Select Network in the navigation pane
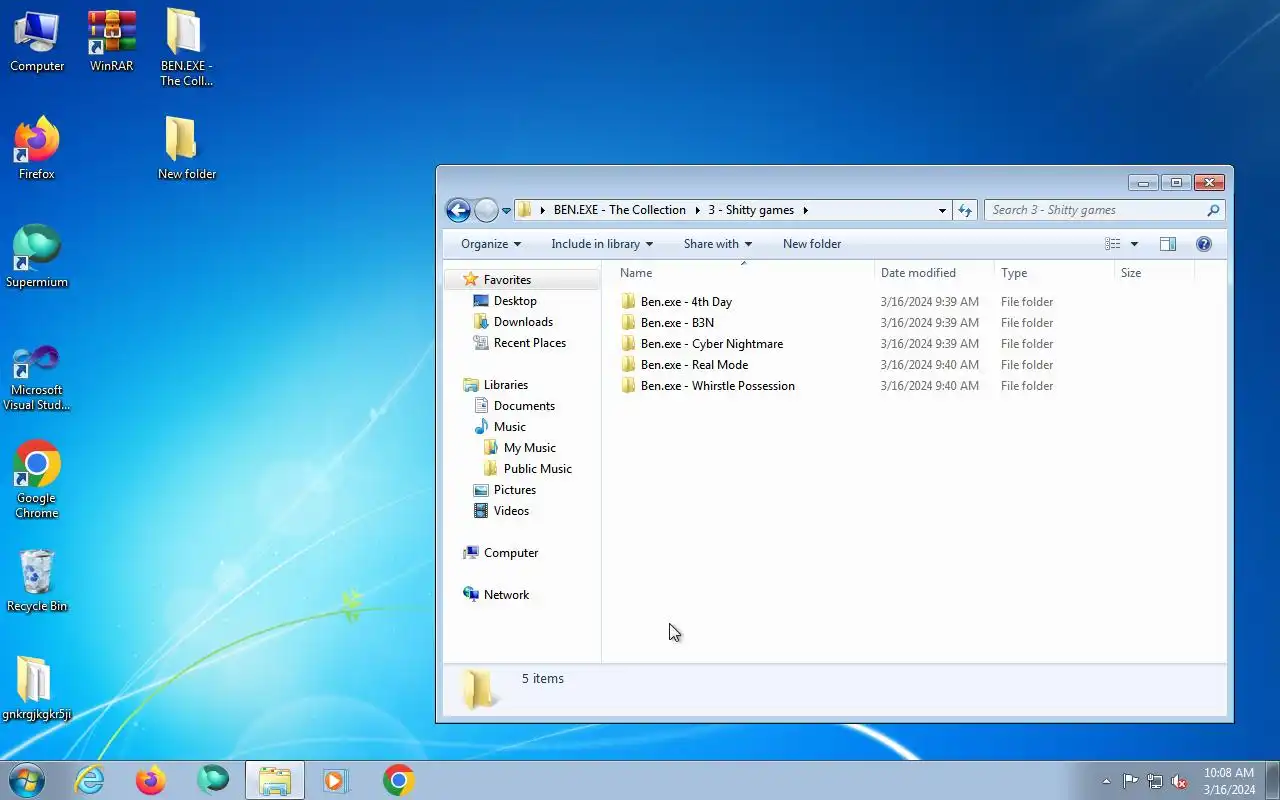The width and height of the screenshot is (1280, 800). pos(506,595)
